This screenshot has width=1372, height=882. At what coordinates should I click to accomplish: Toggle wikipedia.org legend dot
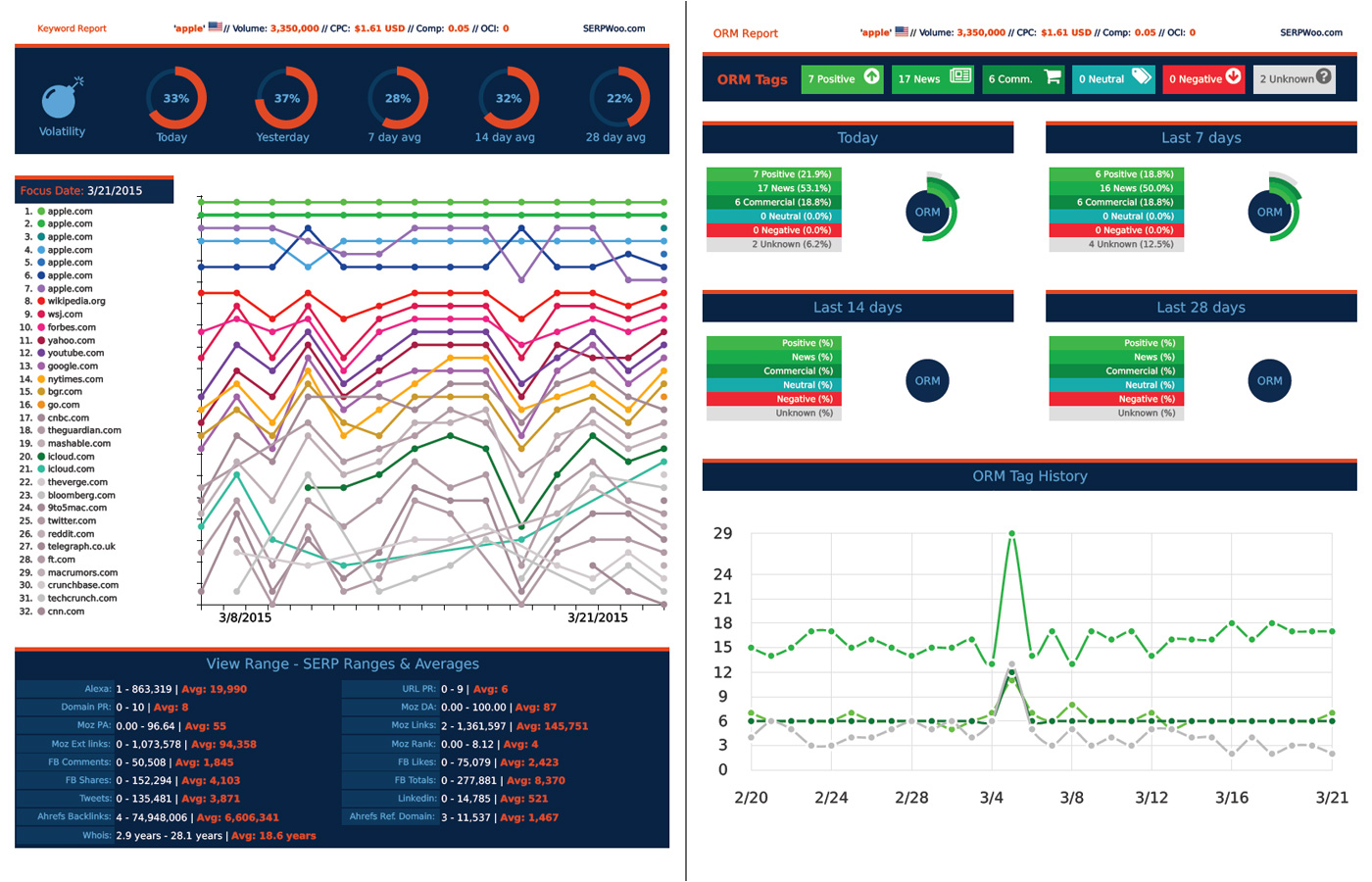pos(41,301)
